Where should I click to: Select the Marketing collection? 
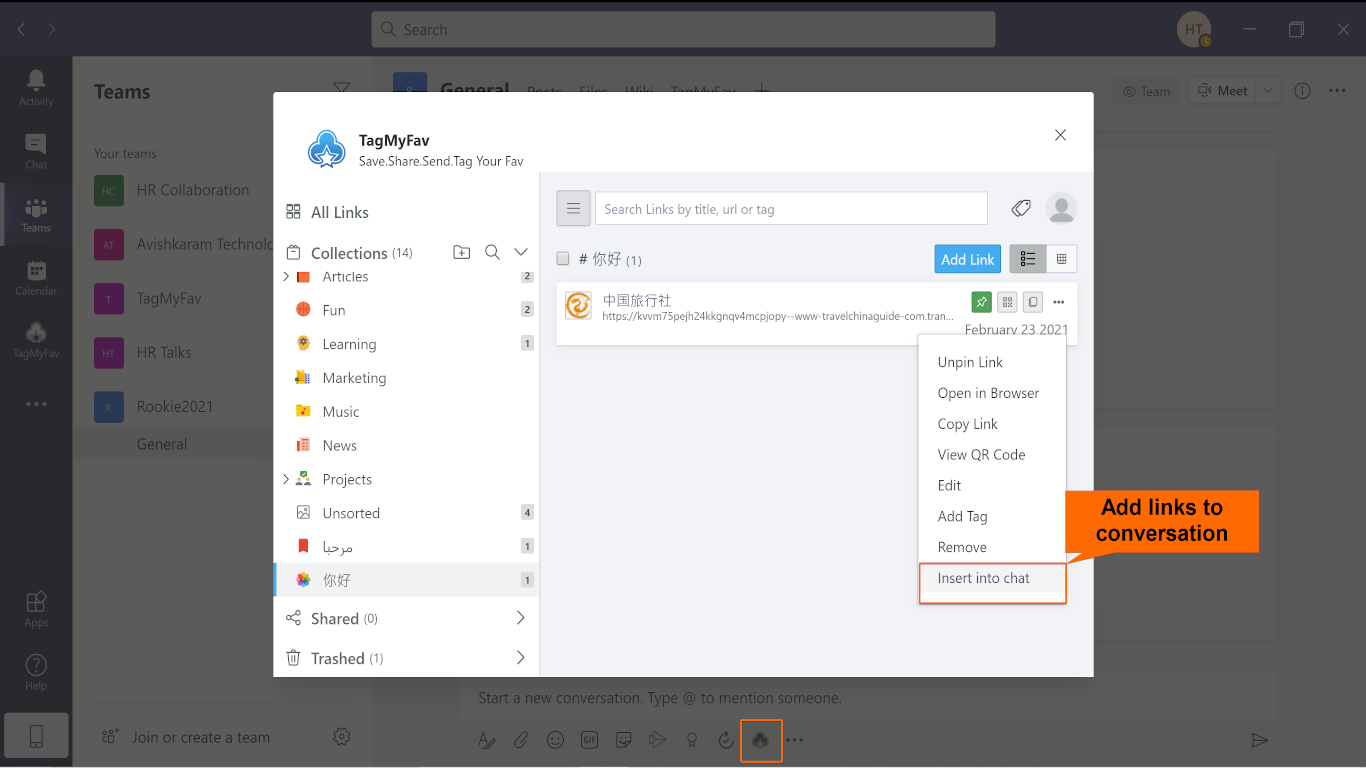coord(406,378)
